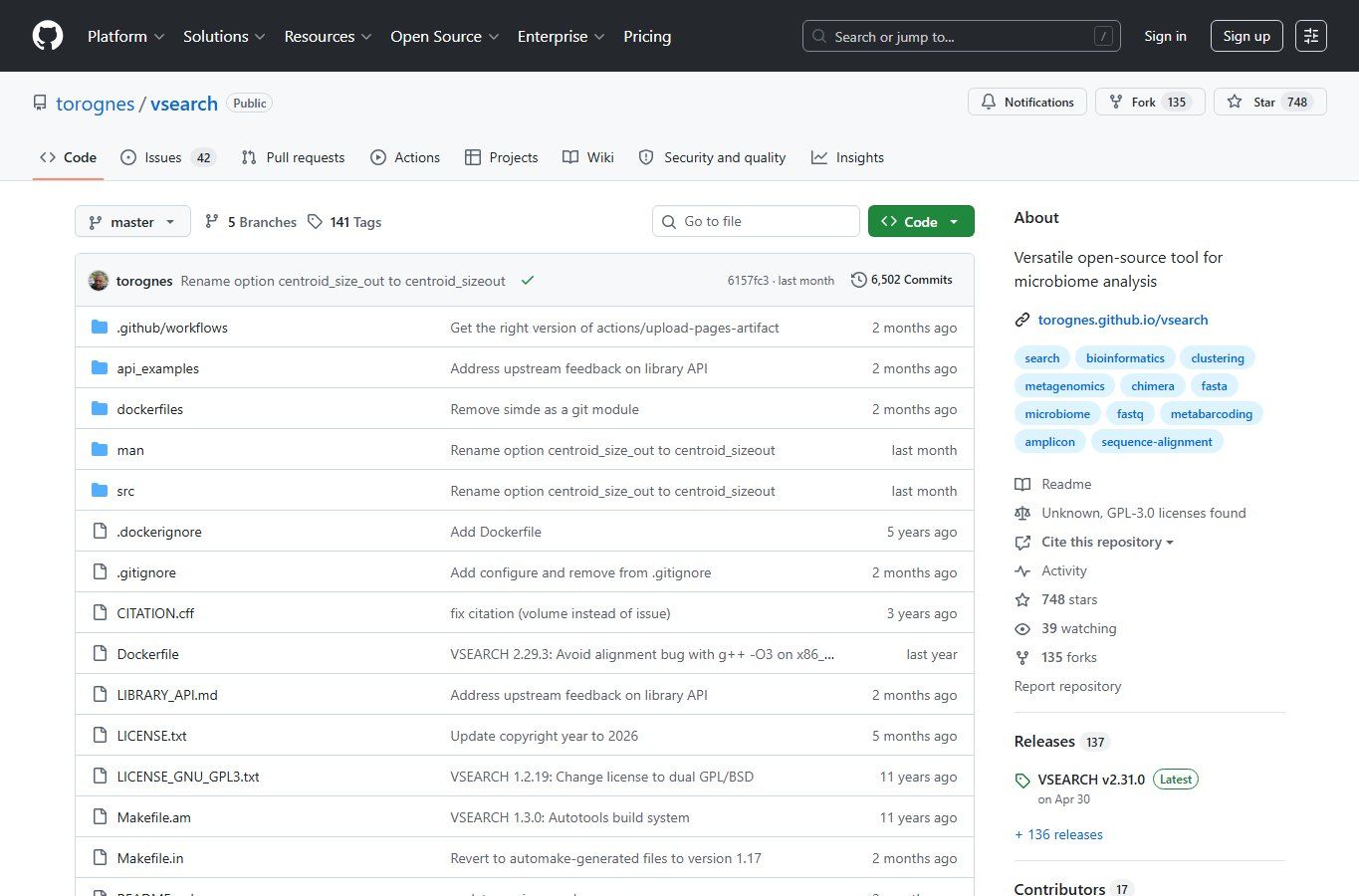Open the LICENSE_GNU_GPL3.txt file

click(x=188, y=777)
